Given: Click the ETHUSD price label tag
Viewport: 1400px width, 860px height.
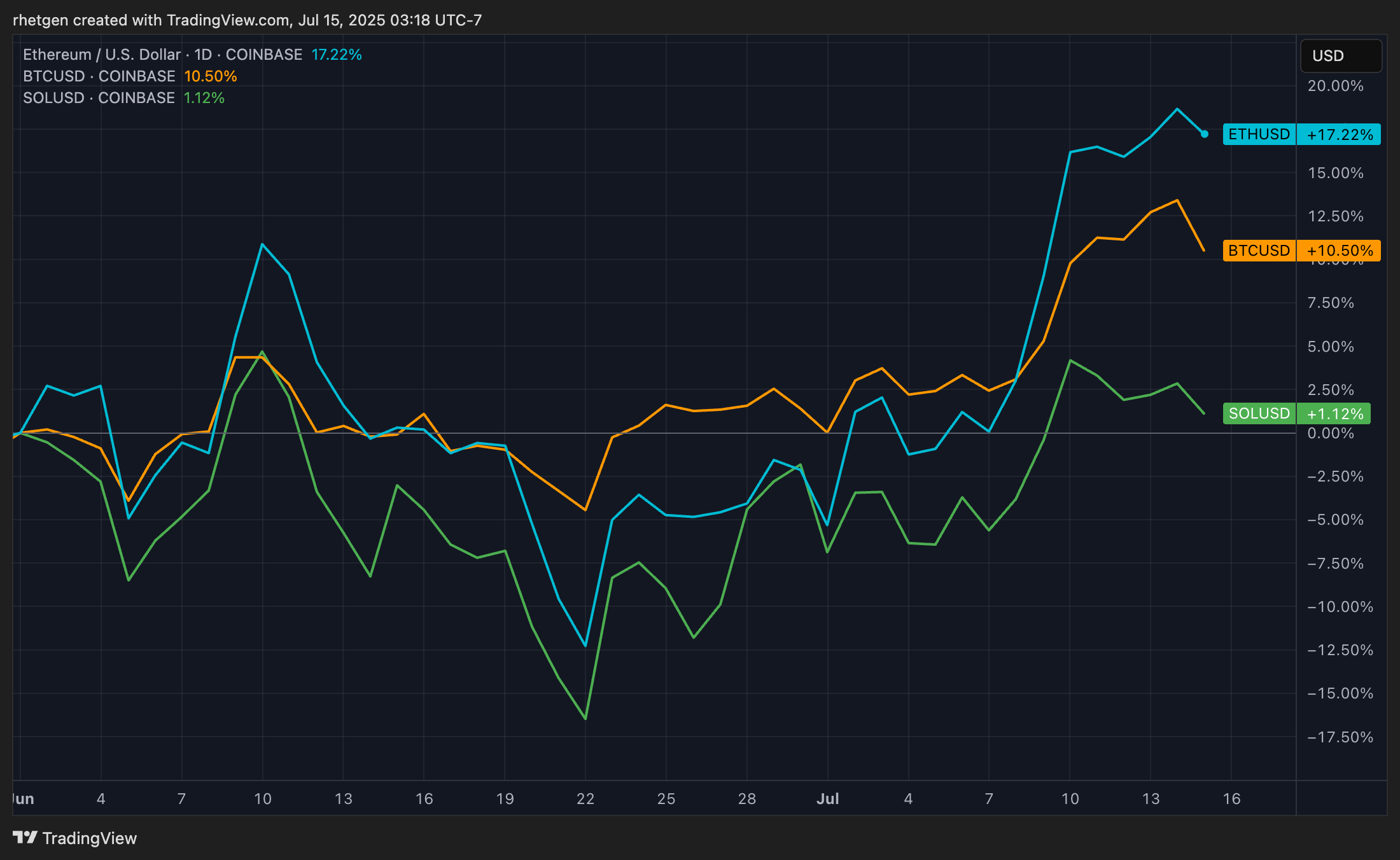Looking at the screenshot, I should pos(1259,134).
